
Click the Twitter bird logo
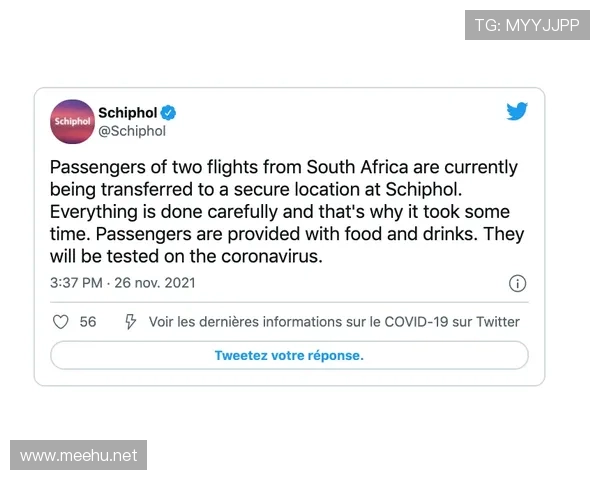pos(516,112)
